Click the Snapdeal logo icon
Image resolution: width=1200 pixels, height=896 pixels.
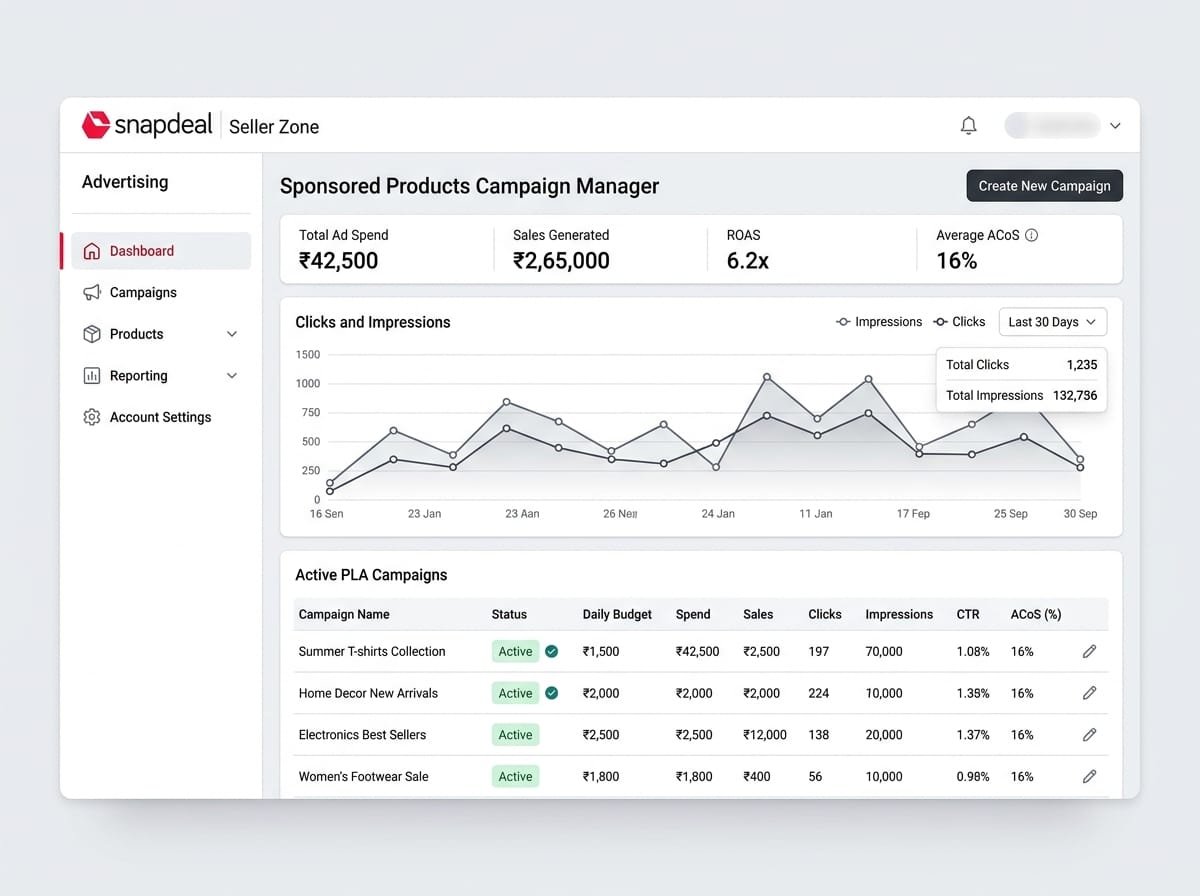click(x=95, y=124)
